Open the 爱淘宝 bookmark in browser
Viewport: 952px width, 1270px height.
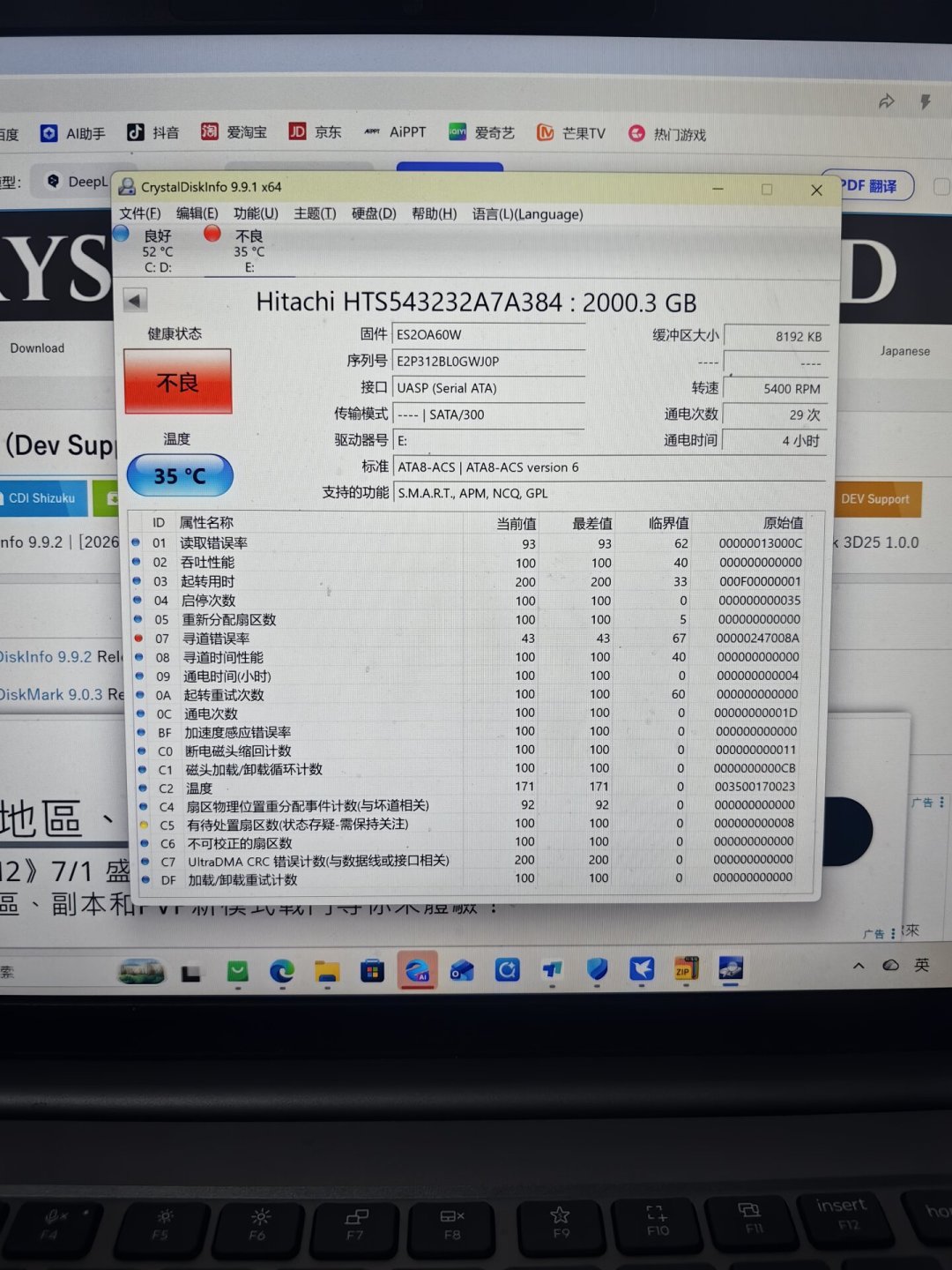click(x=234, y=131)
